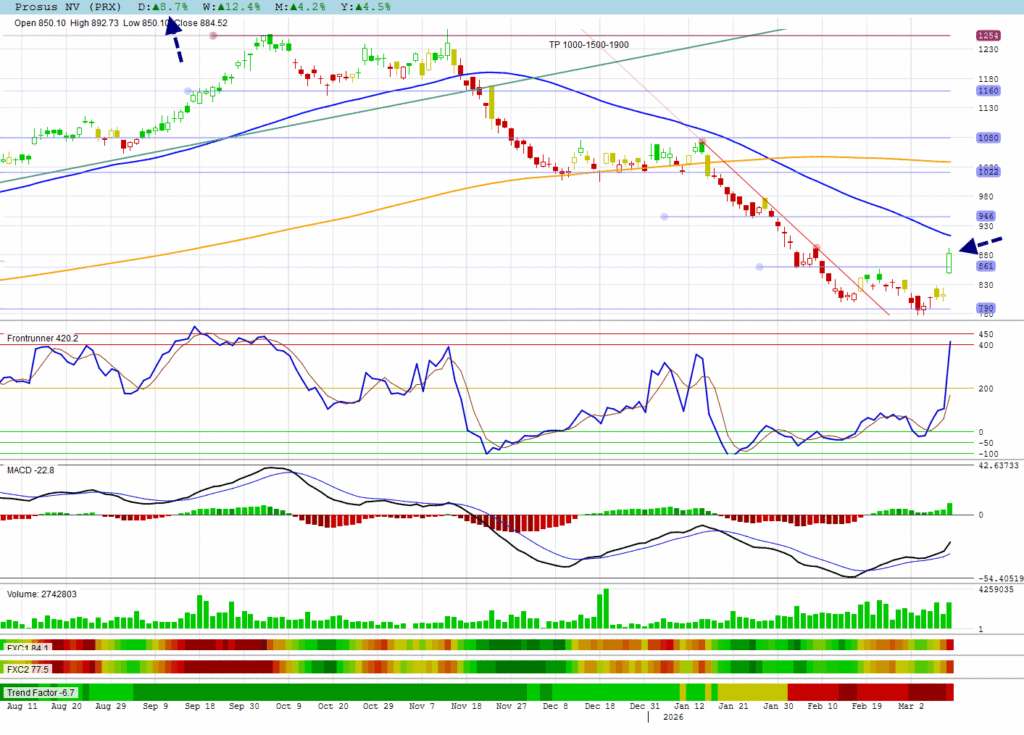Click the dark blue arrow at top left
The image size is (1024, 735).
click(x=174, y=39)
